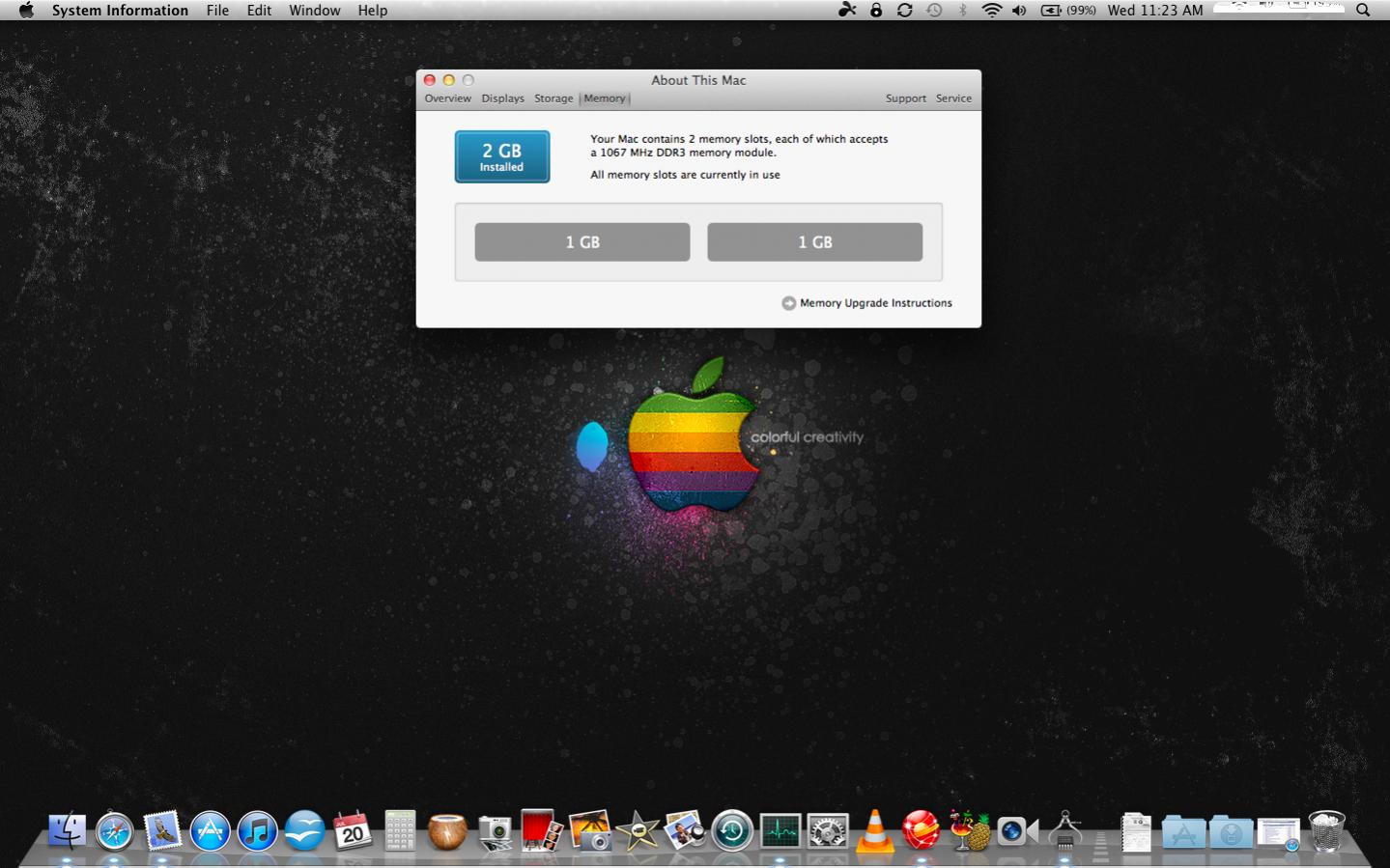Click the Memory Upgrade Instructions arrow icon
1390x868 pixels.
788,303
